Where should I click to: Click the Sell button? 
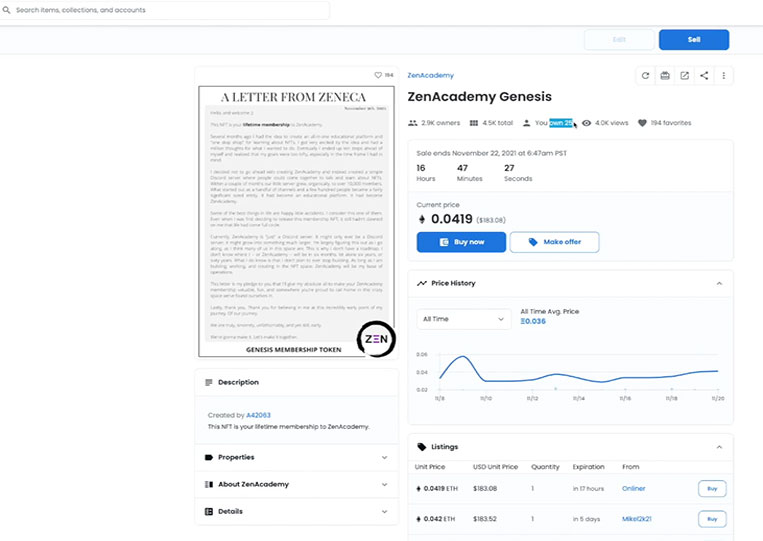(x=694, y=40)
